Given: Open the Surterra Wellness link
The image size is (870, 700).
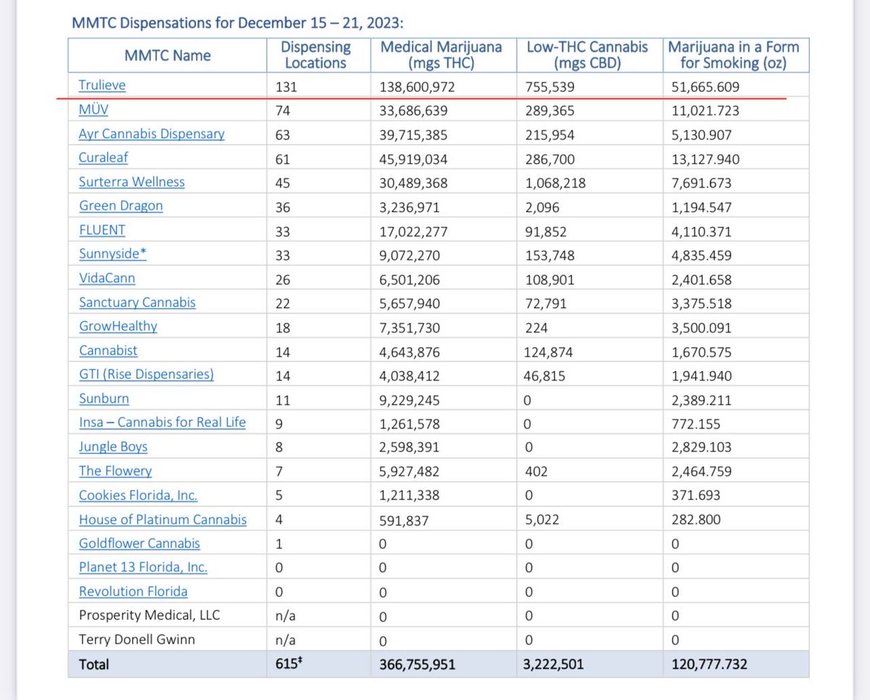Looking at the screenshot, I should pos(131,182).
